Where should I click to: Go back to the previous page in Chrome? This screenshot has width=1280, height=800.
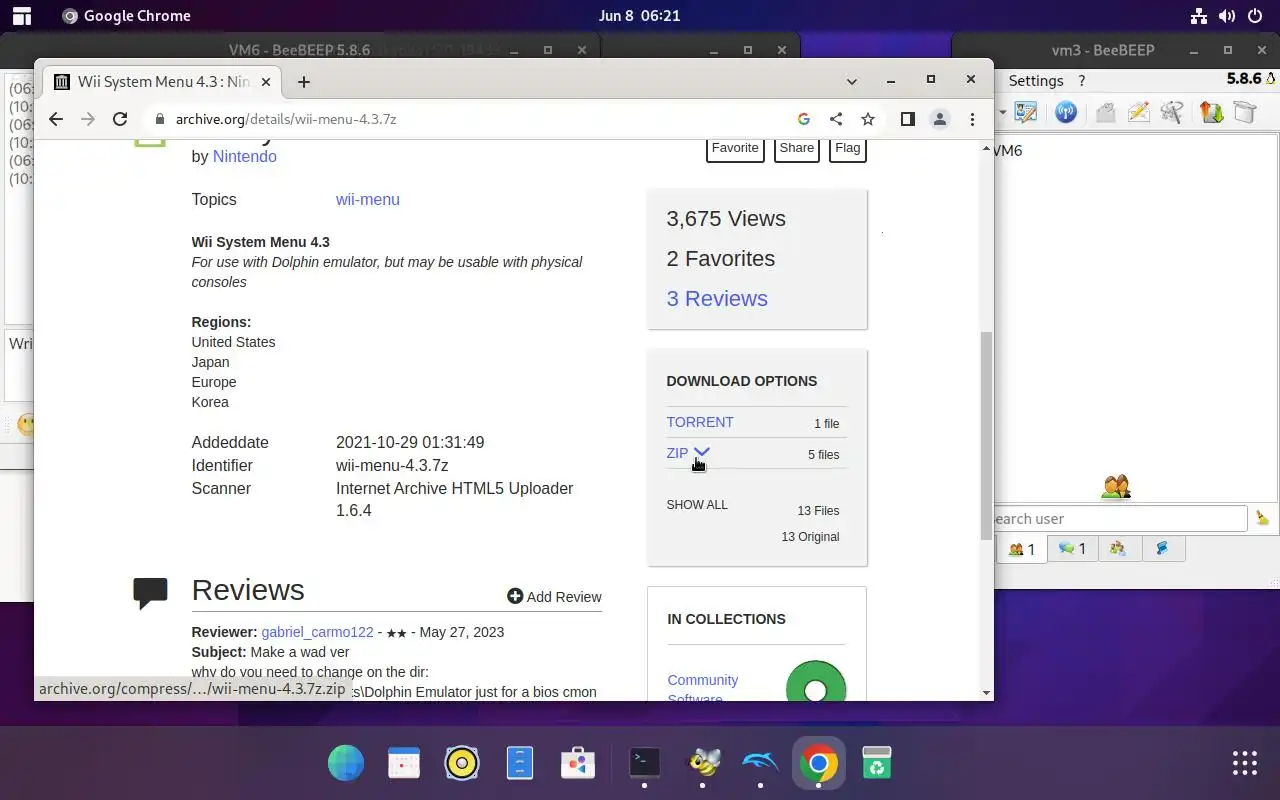coord(56,119)
